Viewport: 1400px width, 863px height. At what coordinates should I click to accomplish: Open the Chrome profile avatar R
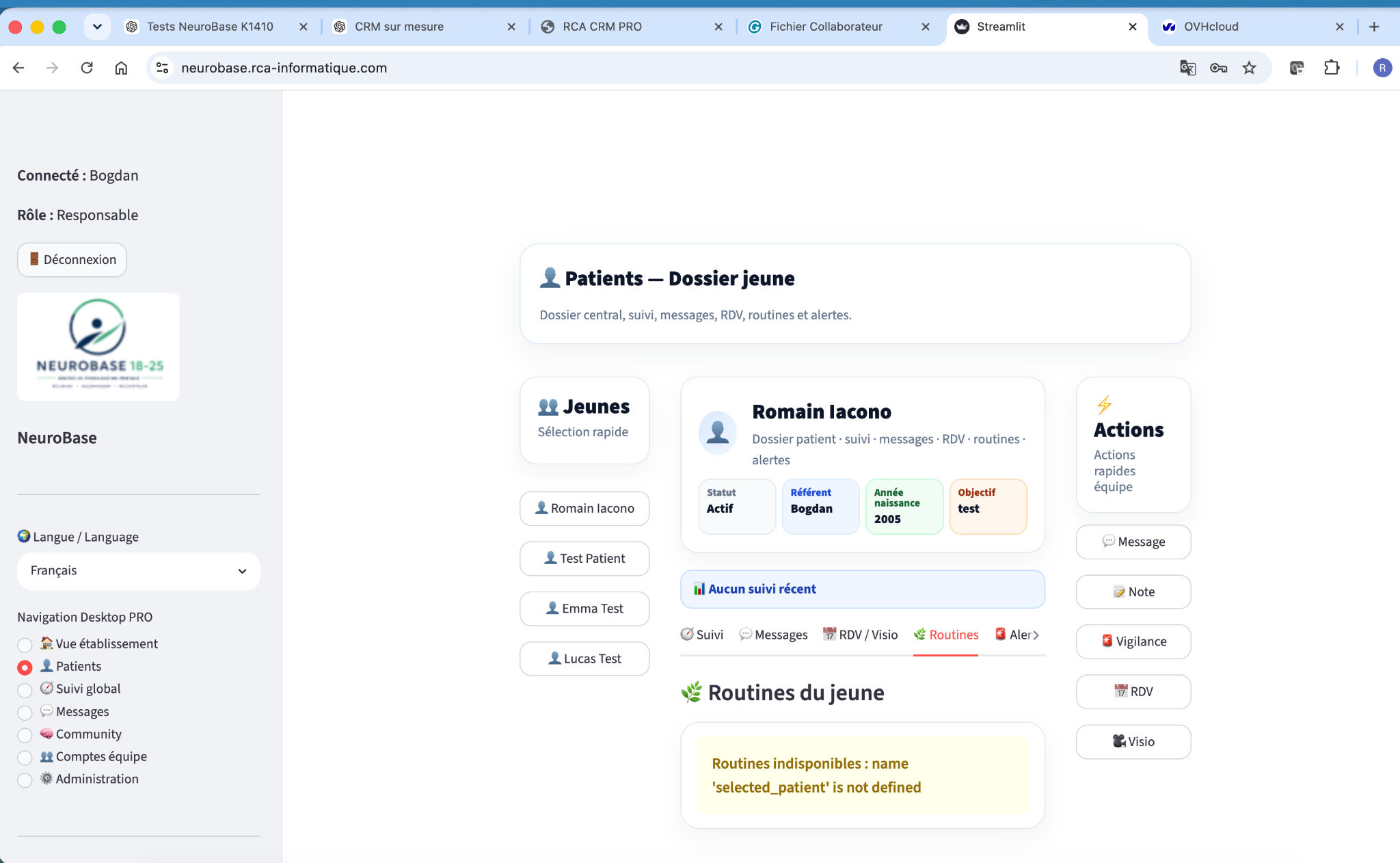point(1382,68)
